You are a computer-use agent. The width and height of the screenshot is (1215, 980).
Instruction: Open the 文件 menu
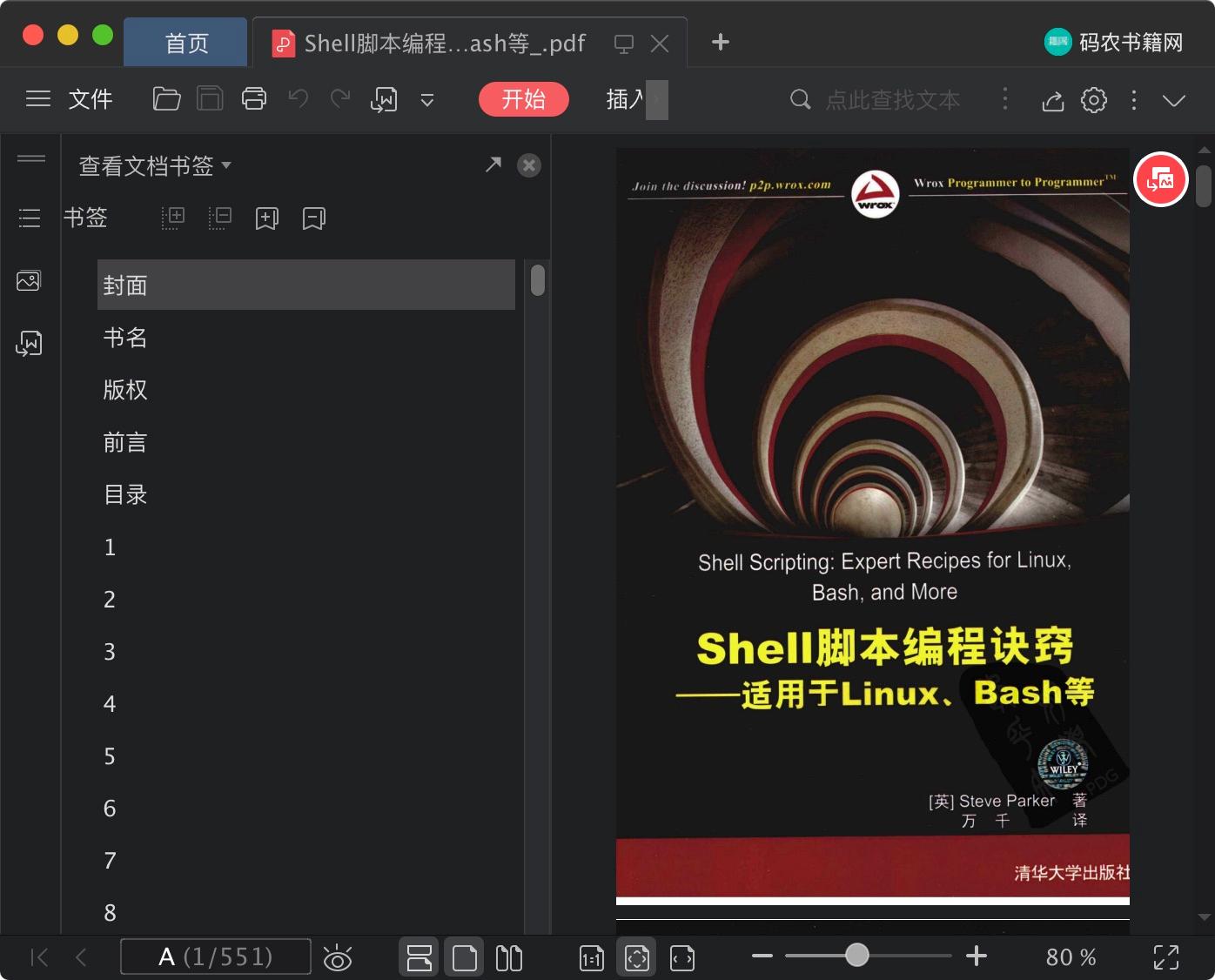(91, 99)
